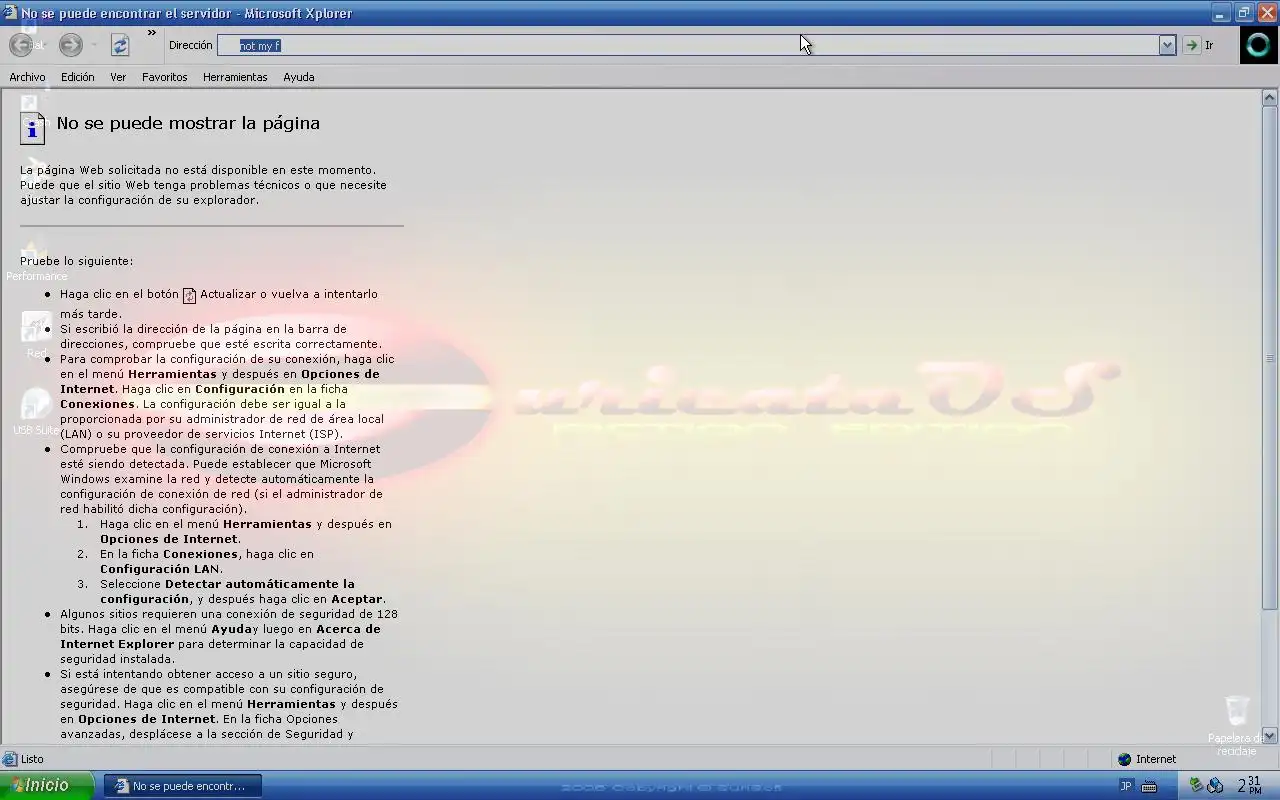Click the green Ir go arrow
The width and height of the screenshot is (1280, 800).
pos(1191,45)
